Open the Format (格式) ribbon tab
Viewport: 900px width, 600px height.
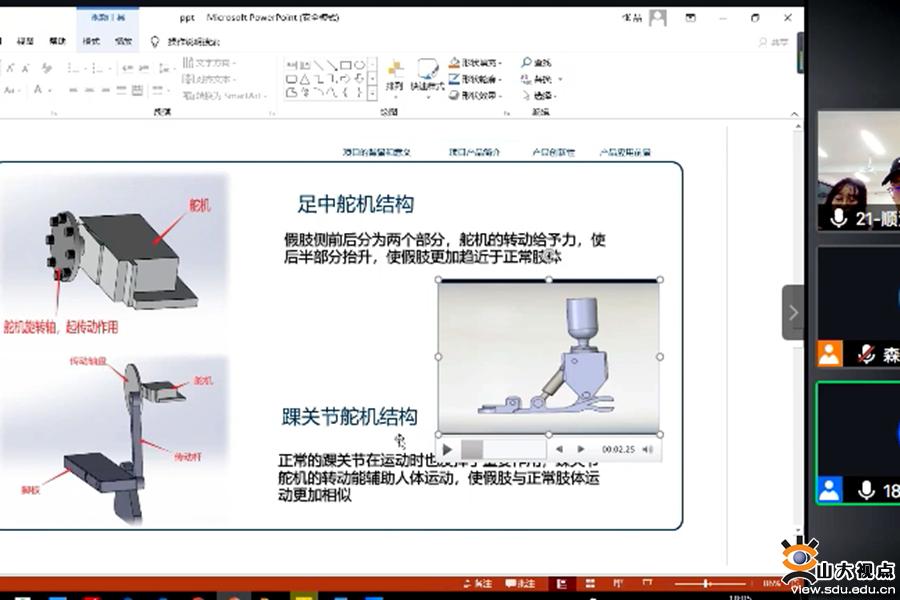point(91,41)
